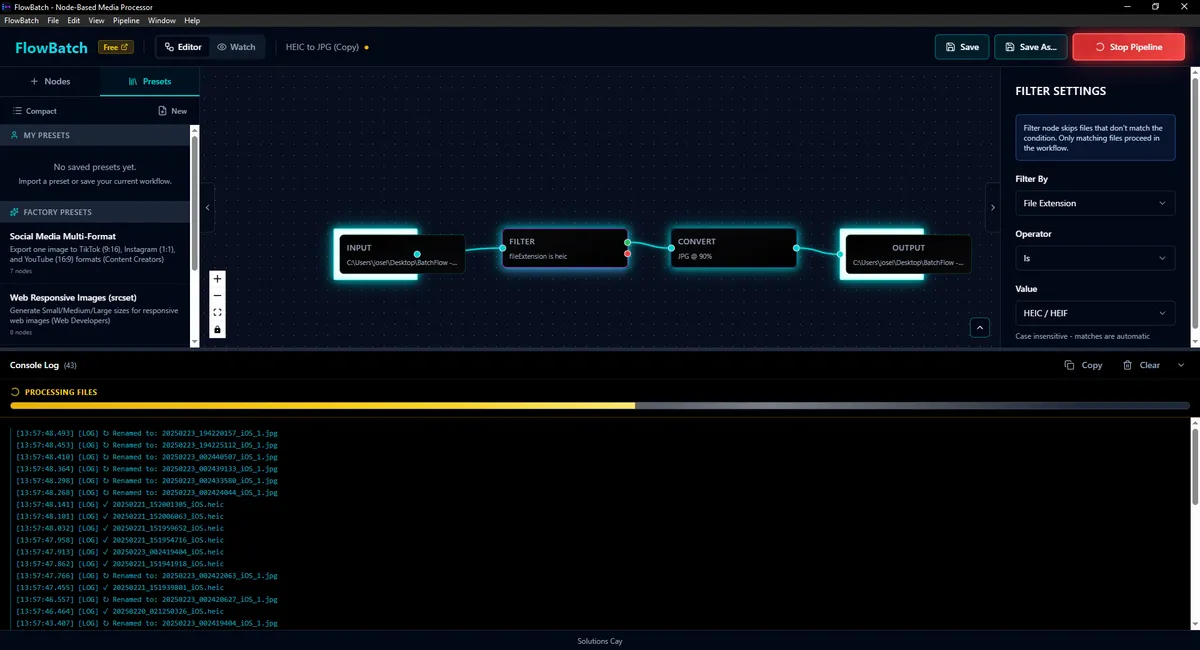Viewport: 1200px width, 650px height.
Task: Collapse the Console Log panel chevron
Action: (x=1181, y=365)
